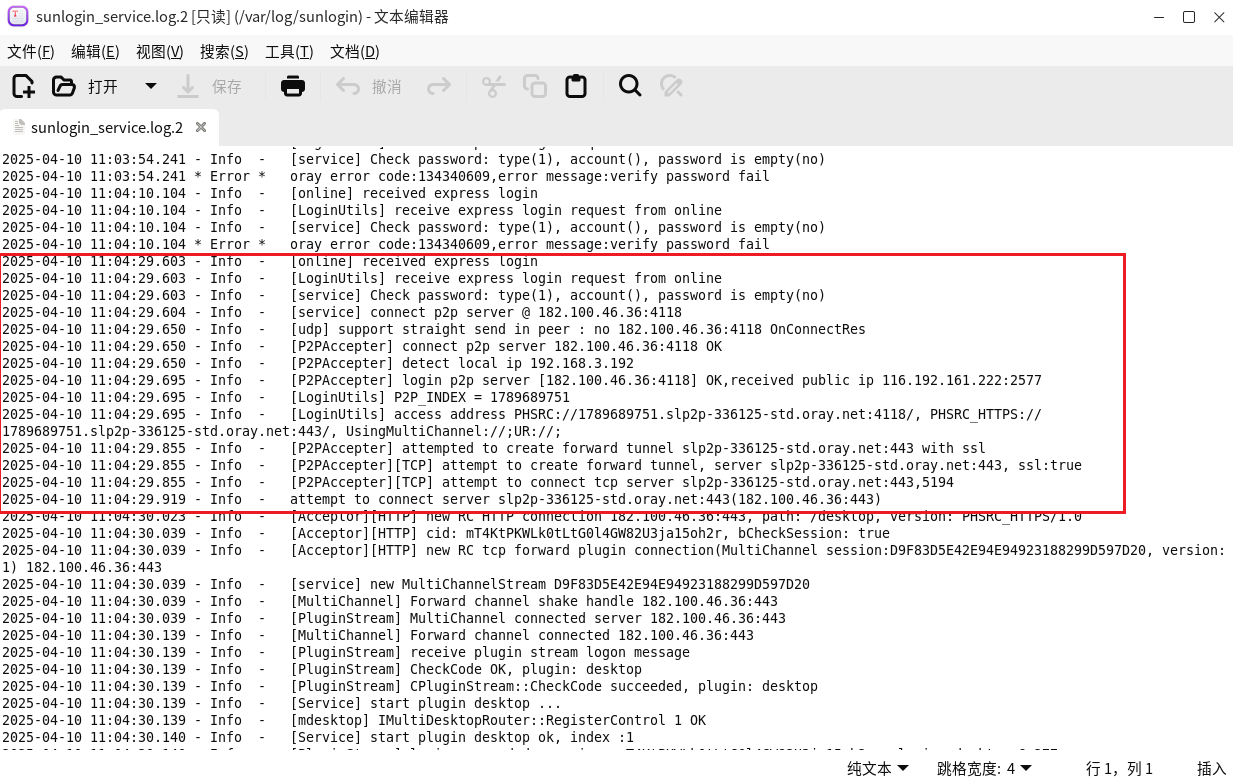Expand the 跳格宽度 tab width dropdown

pyautogui.click(x=984, y=768)
